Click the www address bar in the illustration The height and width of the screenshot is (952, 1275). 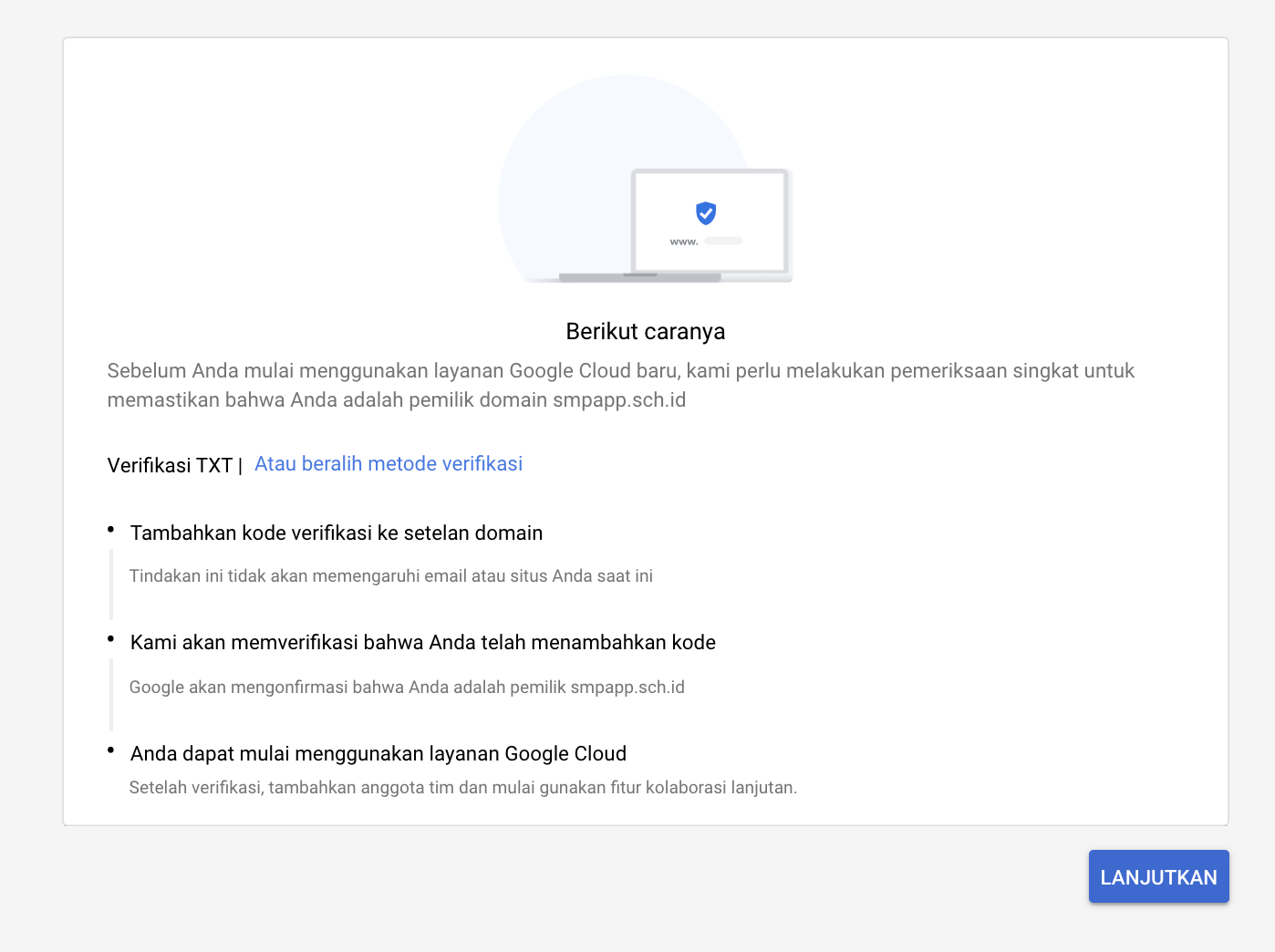(x=707, y=242)
